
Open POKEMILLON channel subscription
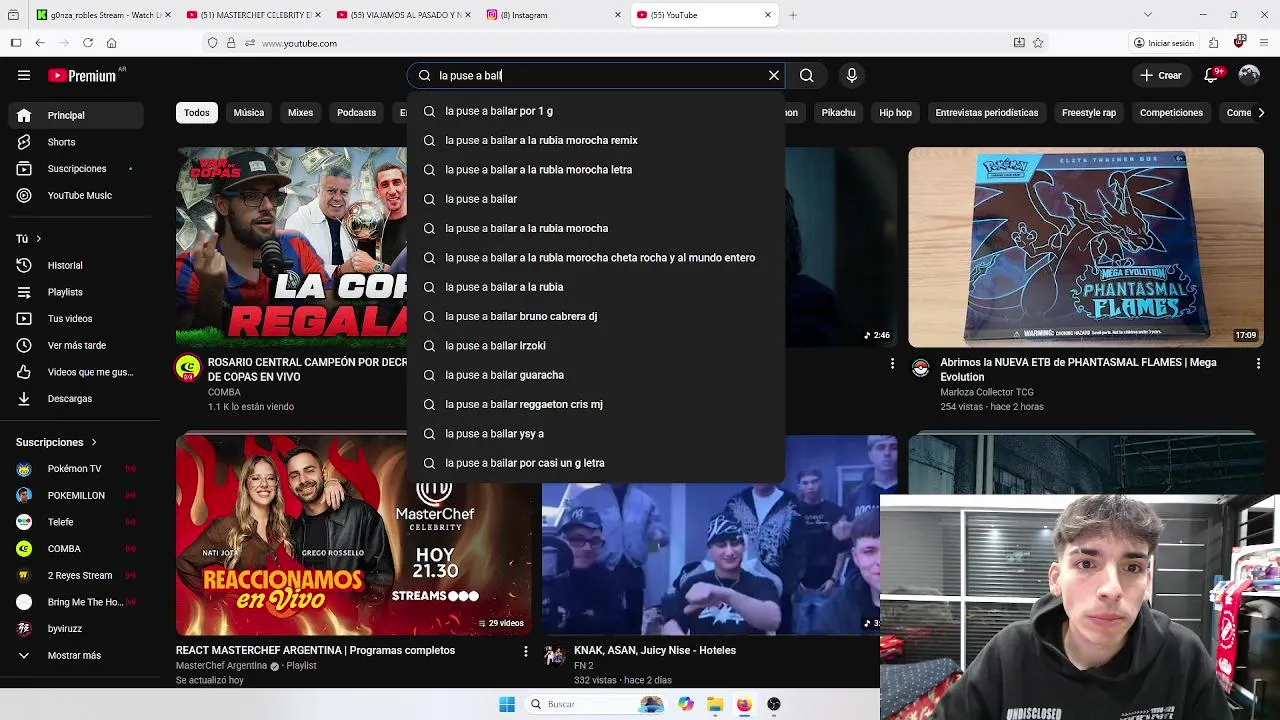click(76, 495)
